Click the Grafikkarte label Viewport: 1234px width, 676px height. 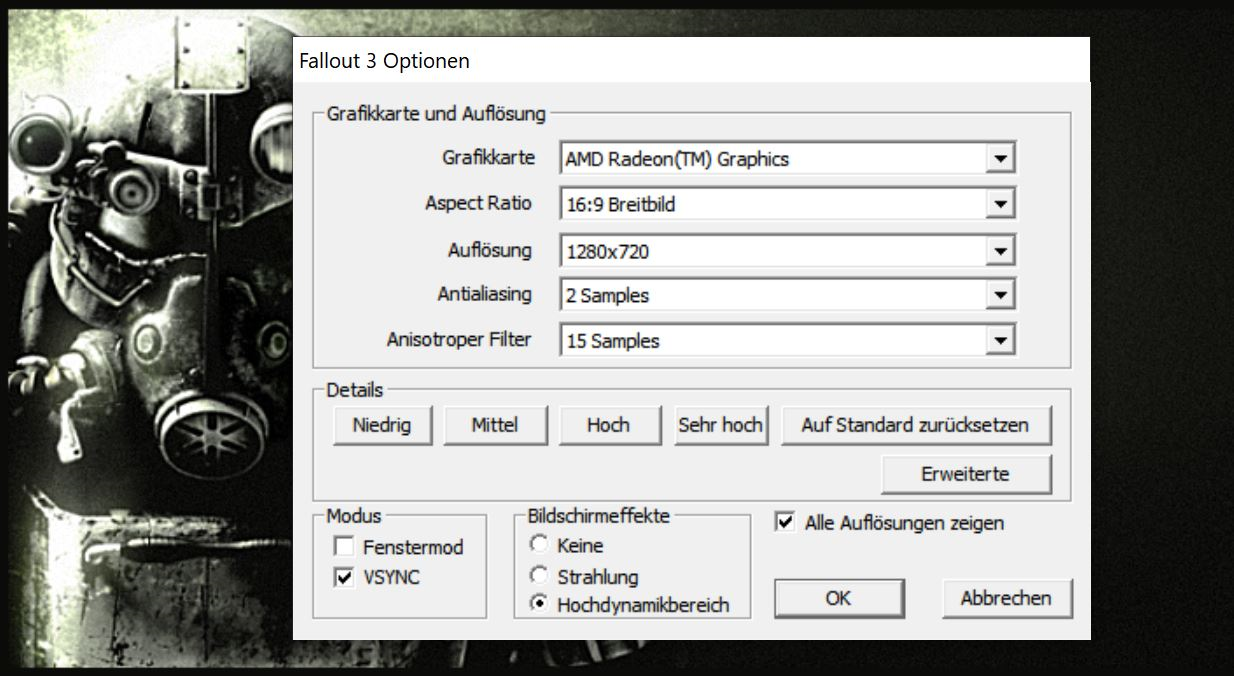[488, 158]
